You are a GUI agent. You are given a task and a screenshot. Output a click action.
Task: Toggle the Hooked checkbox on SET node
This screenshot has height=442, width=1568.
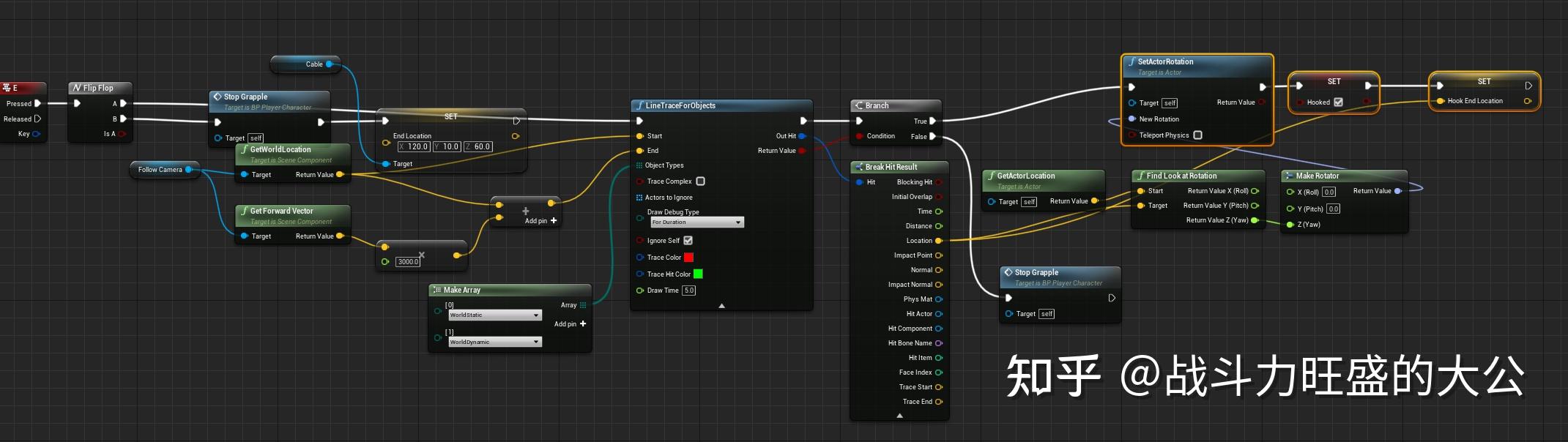(1338, 102)
